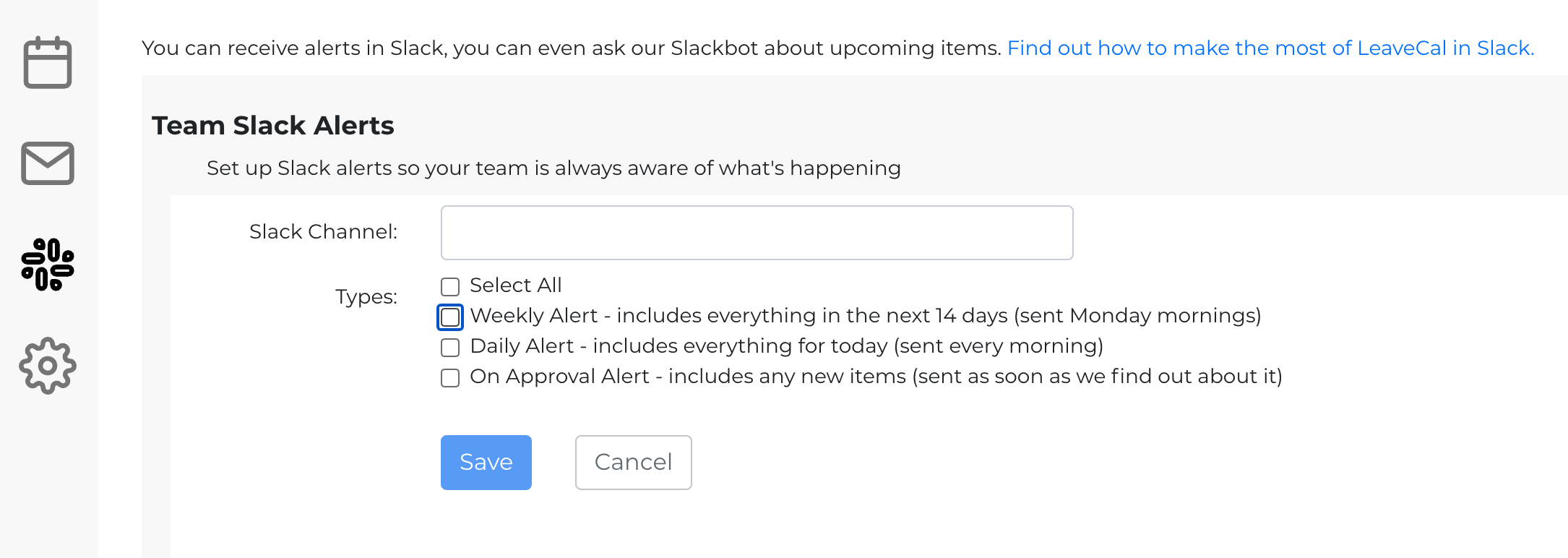Tick the Select All checkbox

(450, 287)
